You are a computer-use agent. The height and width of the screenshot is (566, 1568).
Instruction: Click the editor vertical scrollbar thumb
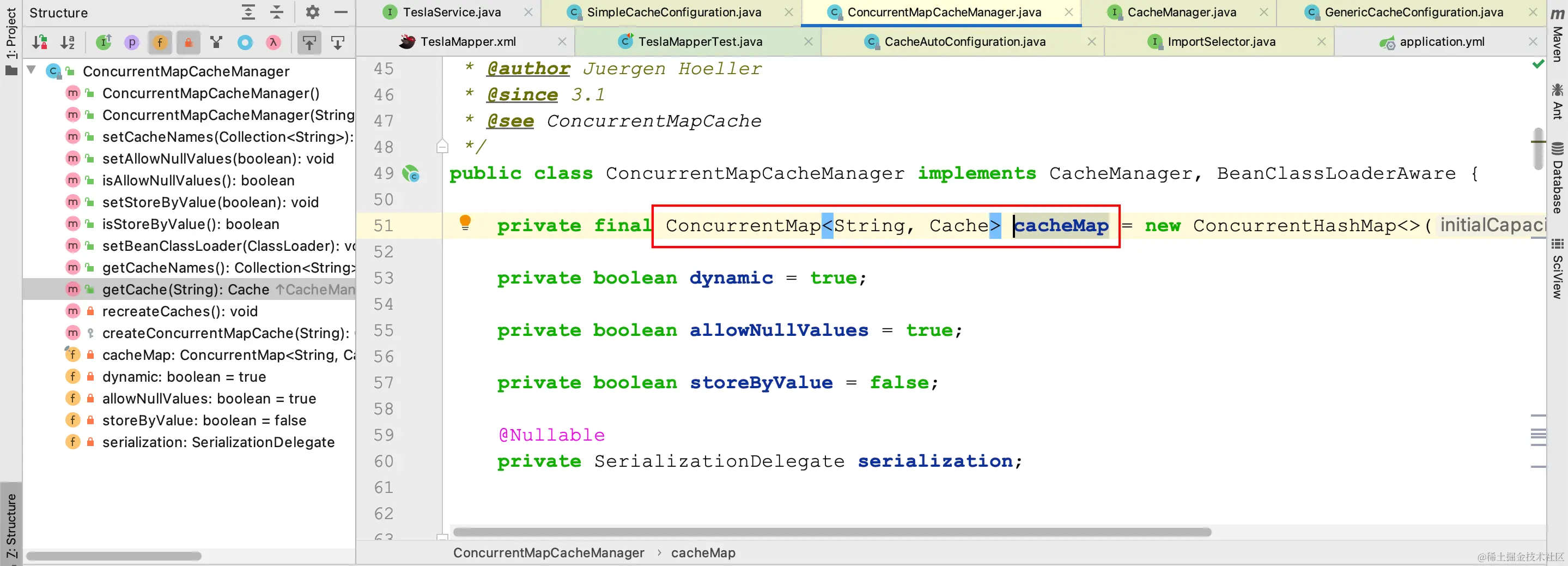pos(1538,149)
